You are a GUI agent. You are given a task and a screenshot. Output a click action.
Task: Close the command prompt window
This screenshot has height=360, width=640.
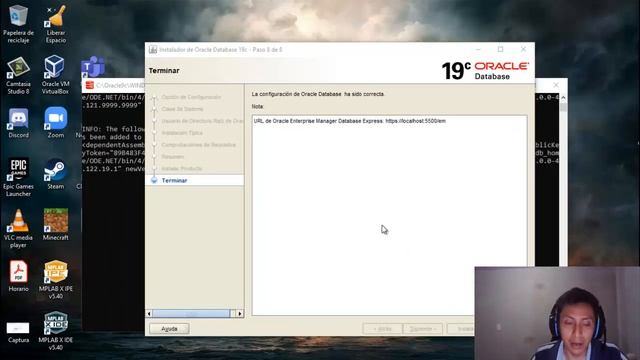coord(556,85)
